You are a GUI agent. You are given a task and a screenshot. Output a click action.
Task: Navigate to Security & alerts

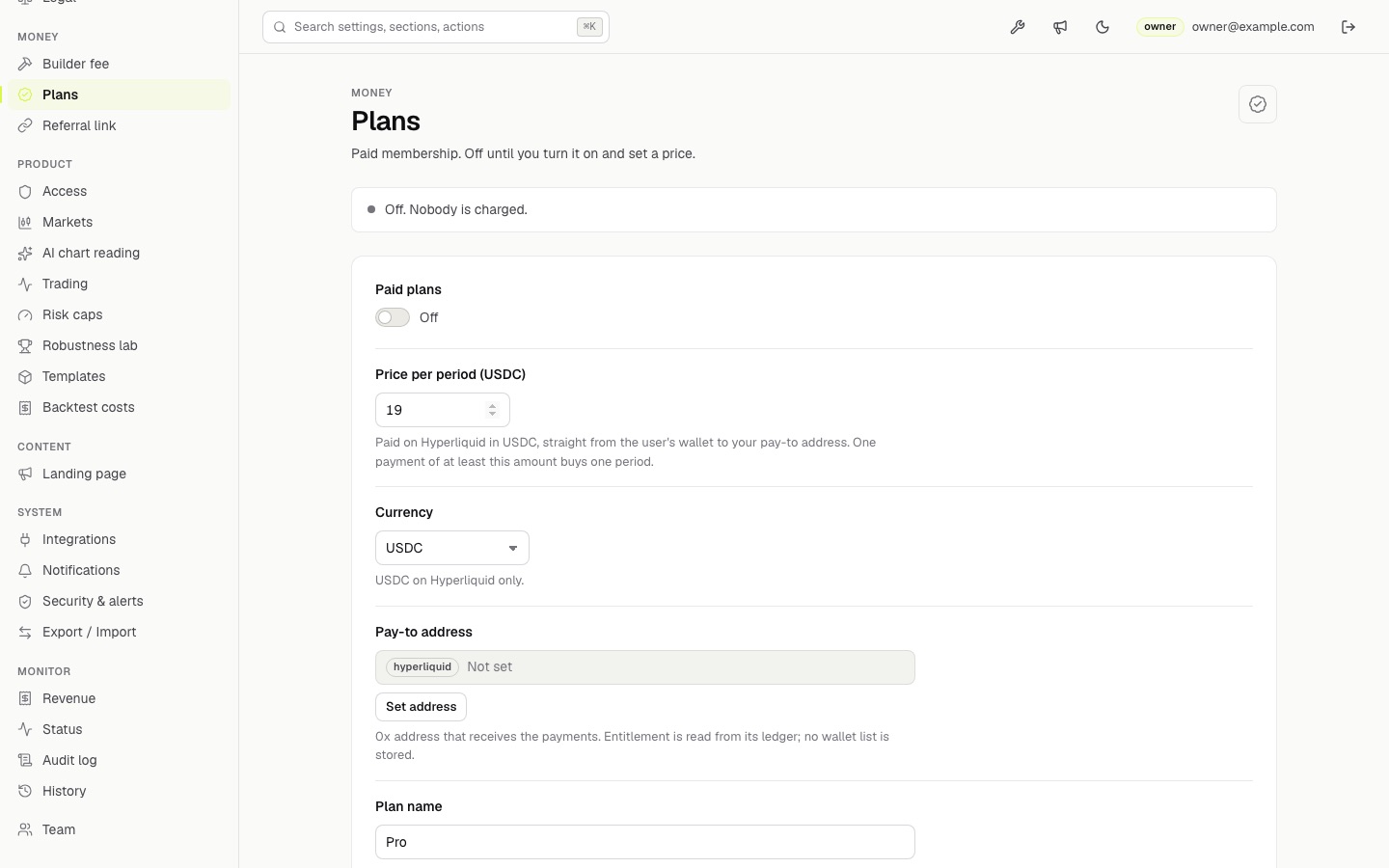pos(120,601)
